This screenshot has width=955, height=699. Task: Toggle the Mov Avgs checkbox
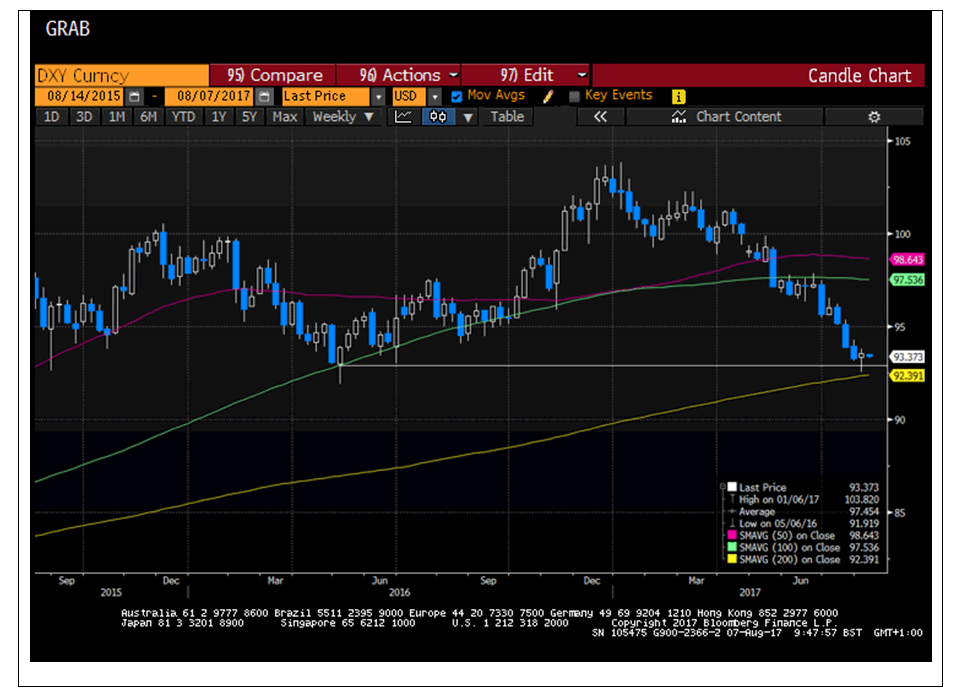pos(457,96)
